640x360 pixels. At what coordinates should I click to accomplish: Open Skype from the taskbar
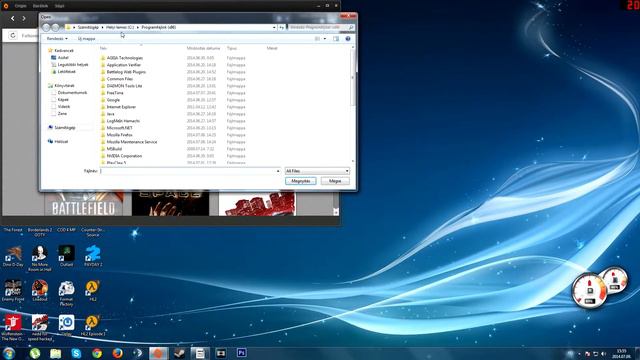(x=76, y=353)
